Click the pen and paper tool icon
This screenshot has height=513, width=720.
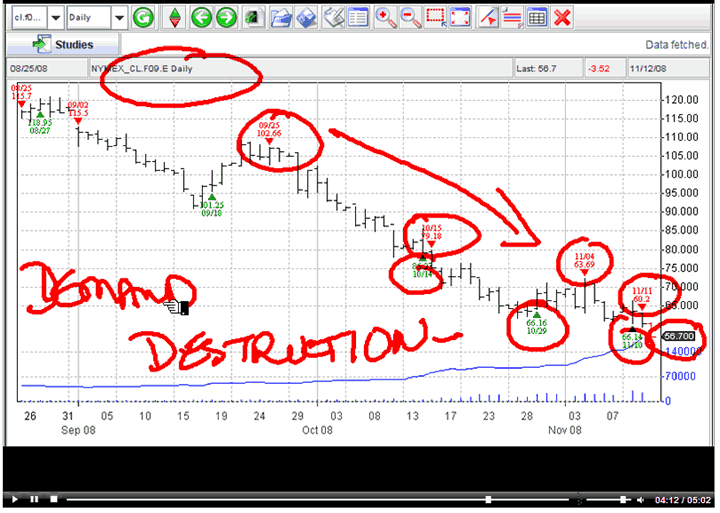coord(333,18)
